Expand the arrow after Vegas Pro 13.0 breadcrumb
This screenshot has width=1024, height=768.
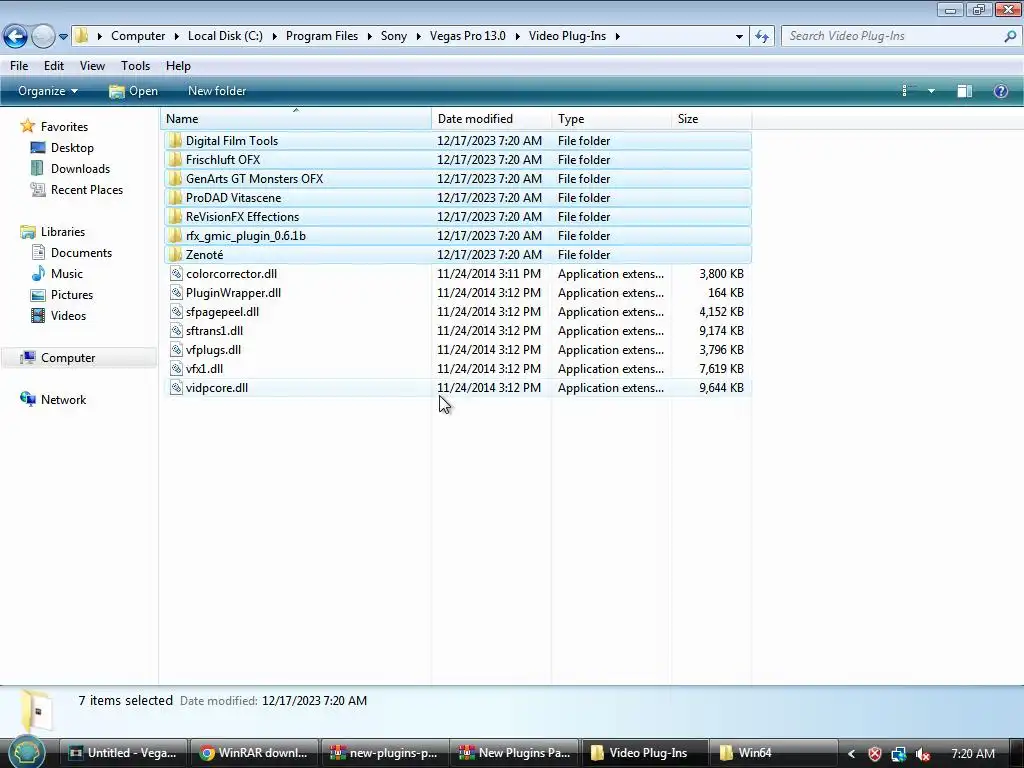click(x=517, y=37)
